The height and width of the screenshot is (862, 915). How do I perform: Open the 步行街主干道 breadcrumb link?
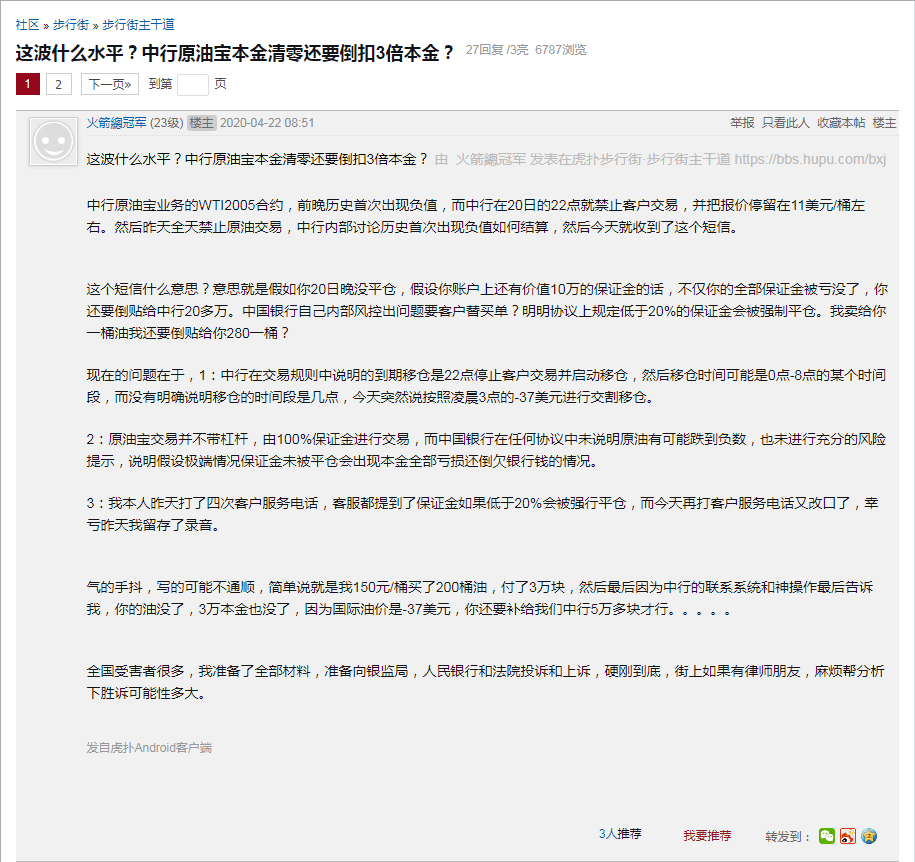pos(138,25)
